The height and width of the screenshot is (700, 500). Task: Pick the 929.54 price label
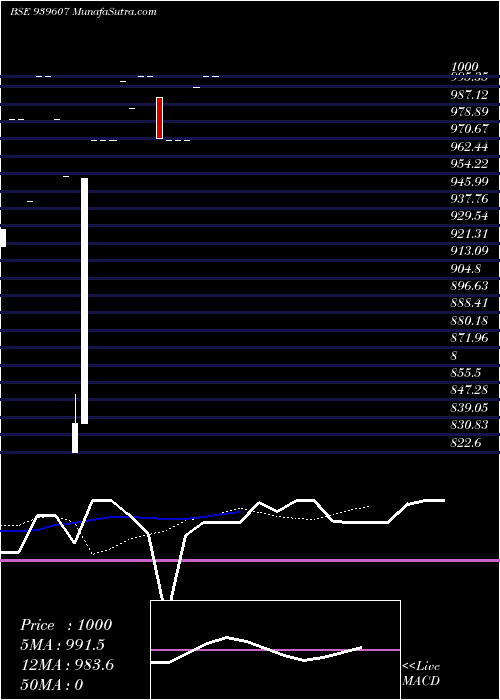tap(469, 217)
